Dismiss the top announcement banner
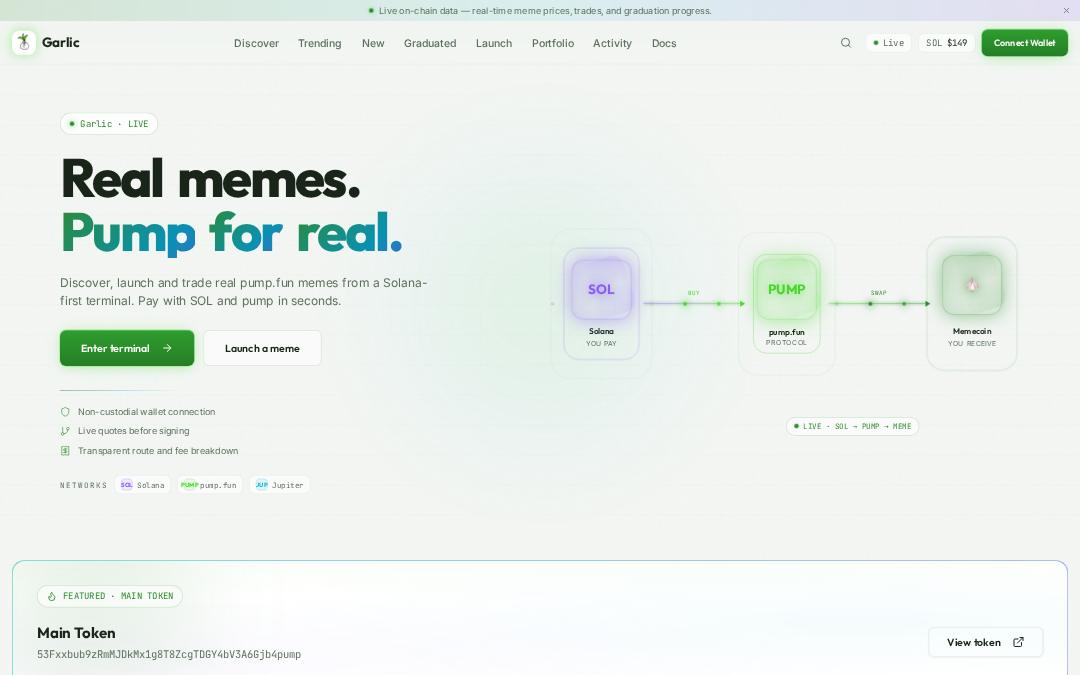The width and height of the screenshot is (1080, 675). click(x=1066, y=10)
